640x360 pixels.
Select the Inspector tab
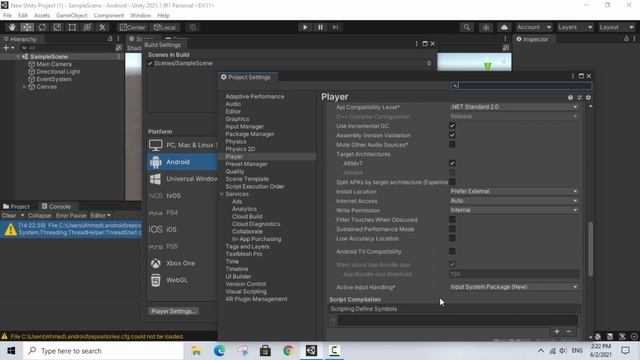pos(532,39)
